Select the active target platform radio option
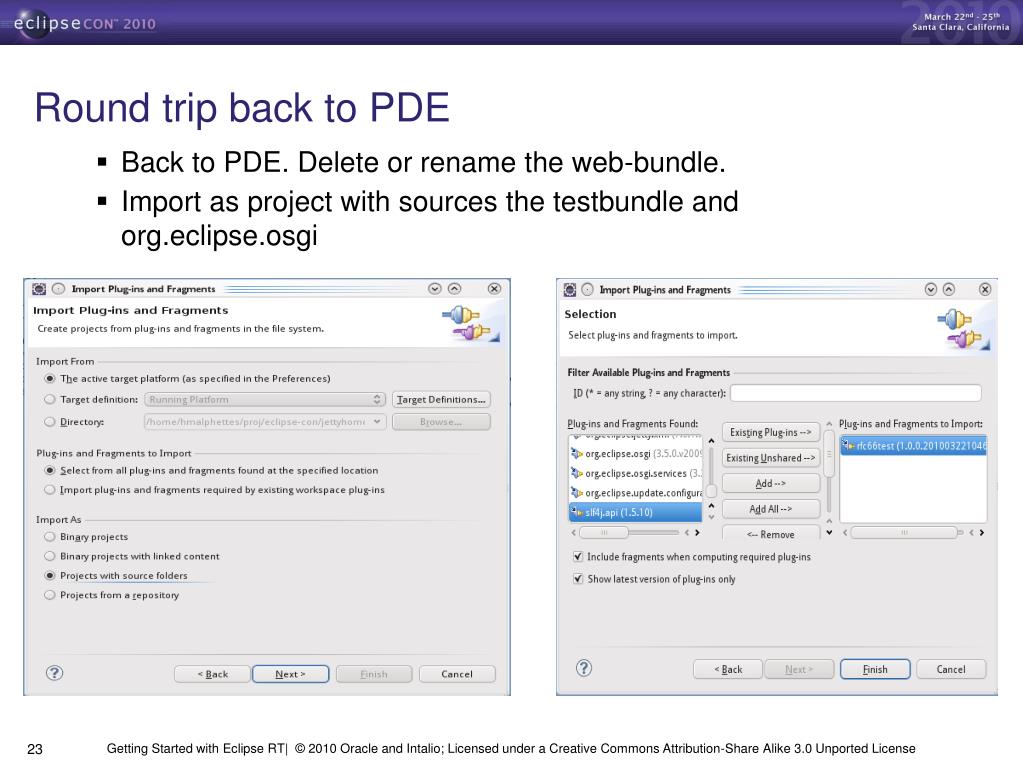Screen dimensions: 1023x767 (x=50, y=378)
